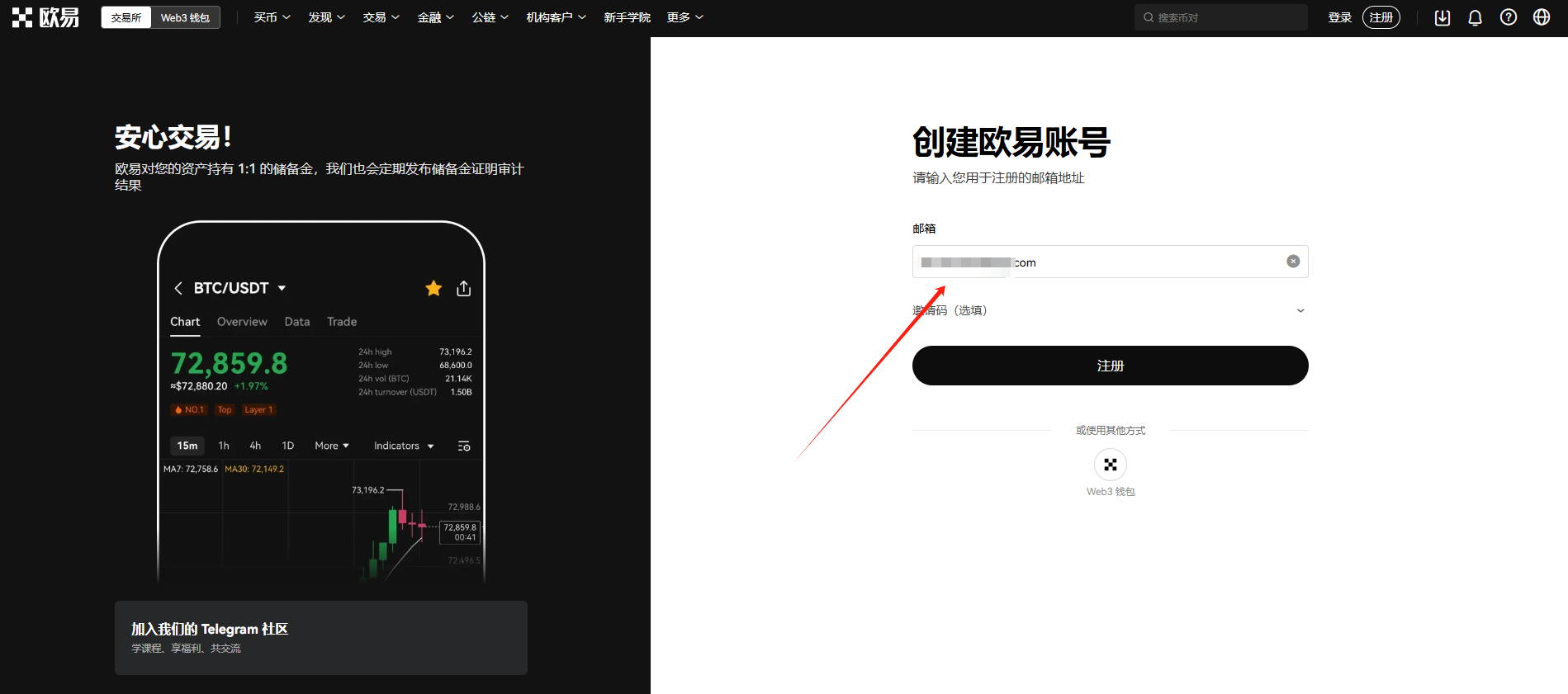This screenshot has height=694, width=1568.
Task: Open the download app icon
Action: (x=1442, y=17)
